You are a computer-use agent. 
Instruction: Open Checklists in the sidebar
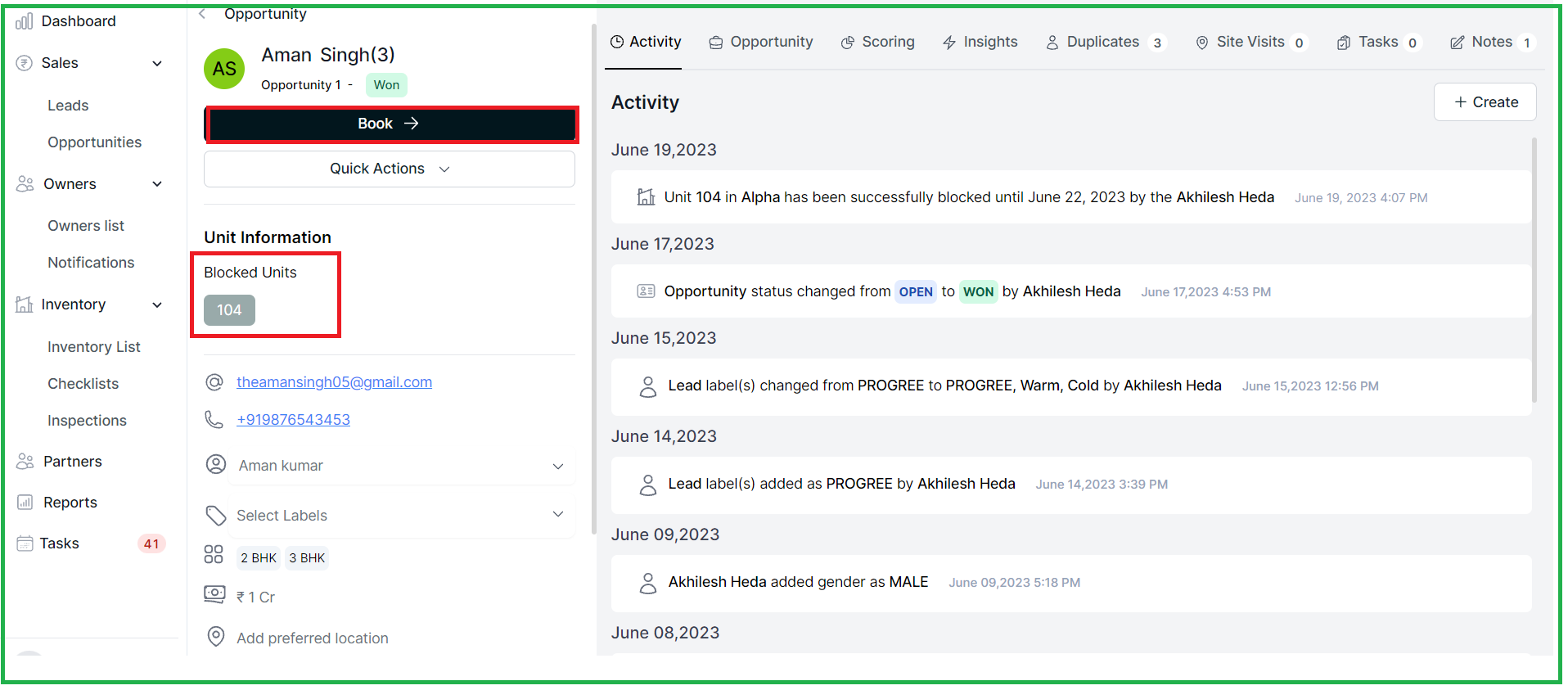click(83, 384)
